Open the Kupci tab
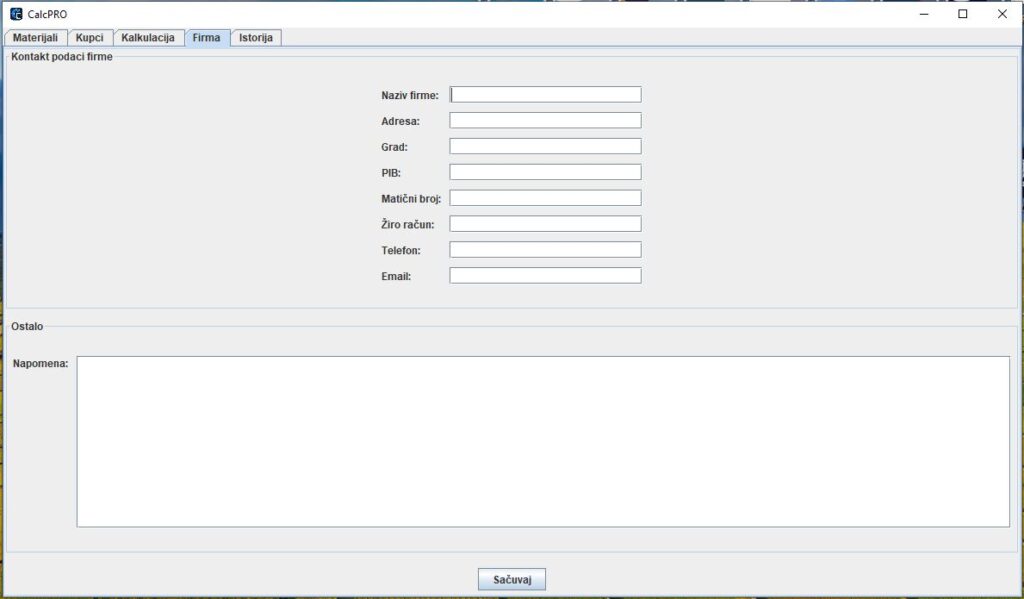 click(89, 38)
